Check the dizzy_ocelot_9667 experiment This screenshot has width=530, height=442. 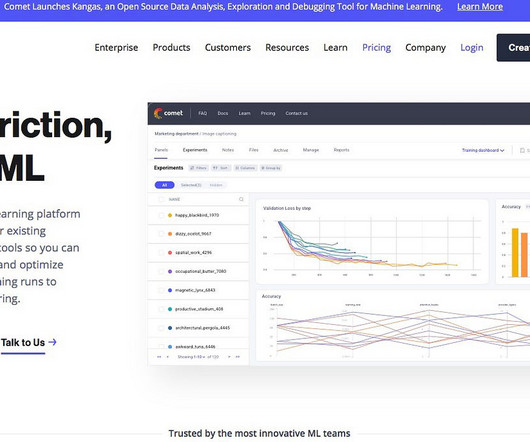click(161, 234)
